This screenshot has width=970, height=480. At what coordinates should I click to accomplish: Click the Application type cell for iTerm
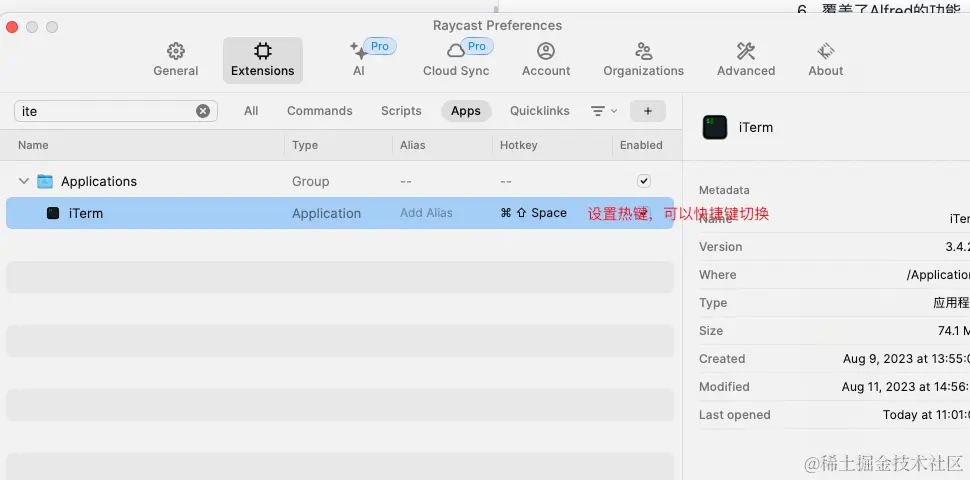[326, 213]
